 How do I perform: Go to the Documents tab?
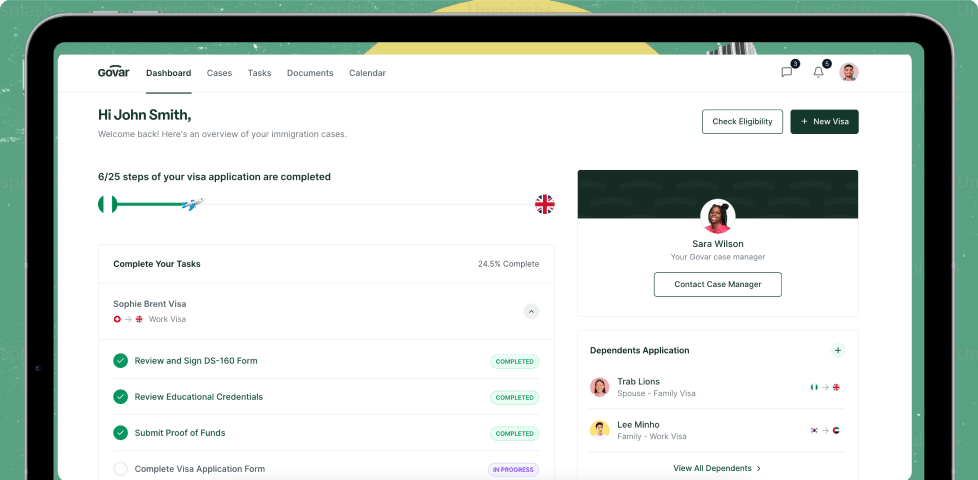310,73
